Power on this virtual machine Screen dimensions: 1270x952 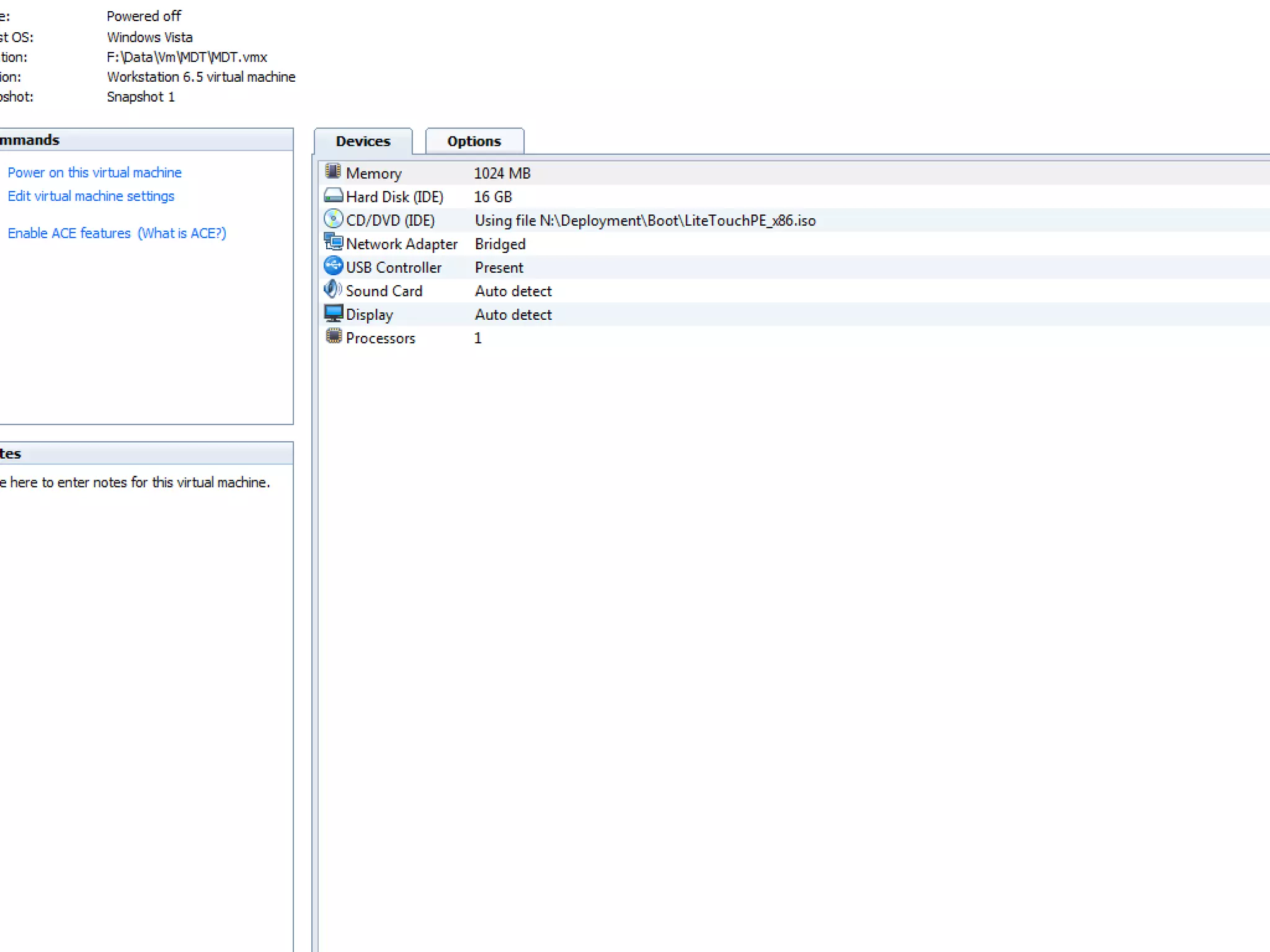94,172
